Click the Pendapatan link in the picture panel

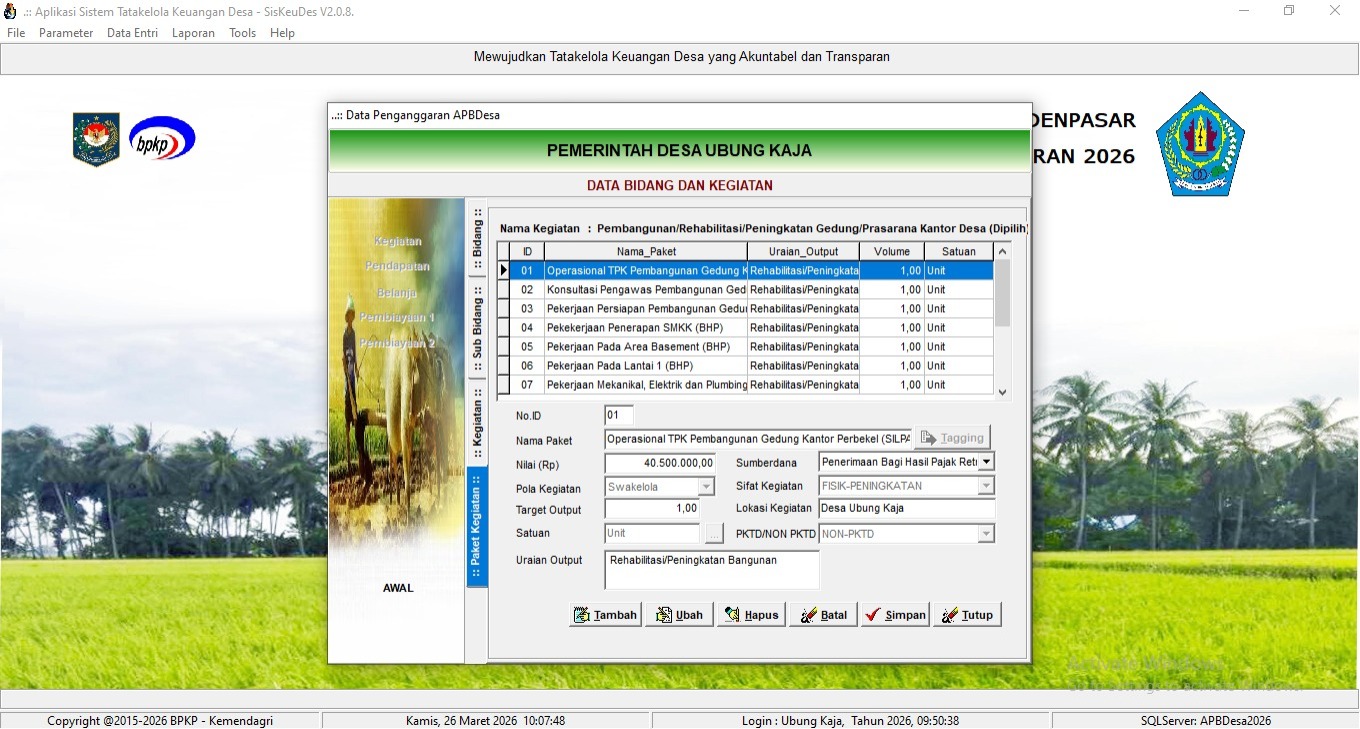click(x=397, y=267)
